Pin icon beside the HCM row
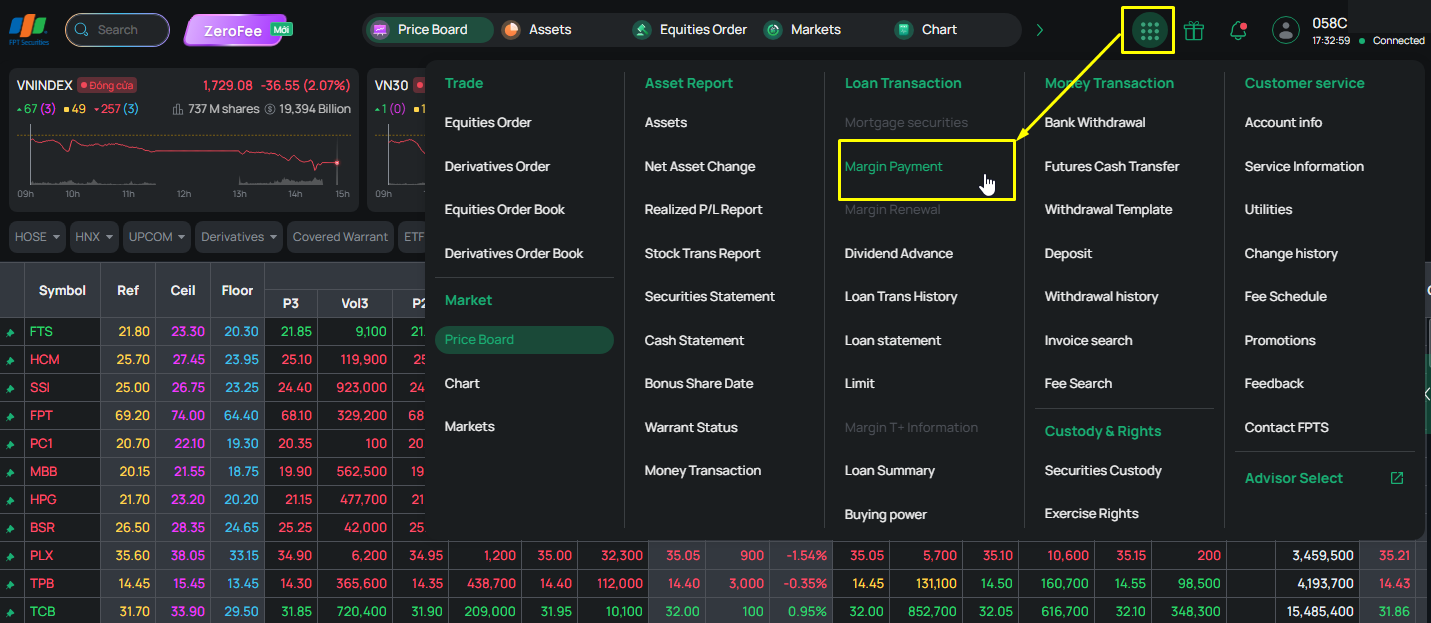Viewport: 1431px width, 623px height. click(11, 360)
